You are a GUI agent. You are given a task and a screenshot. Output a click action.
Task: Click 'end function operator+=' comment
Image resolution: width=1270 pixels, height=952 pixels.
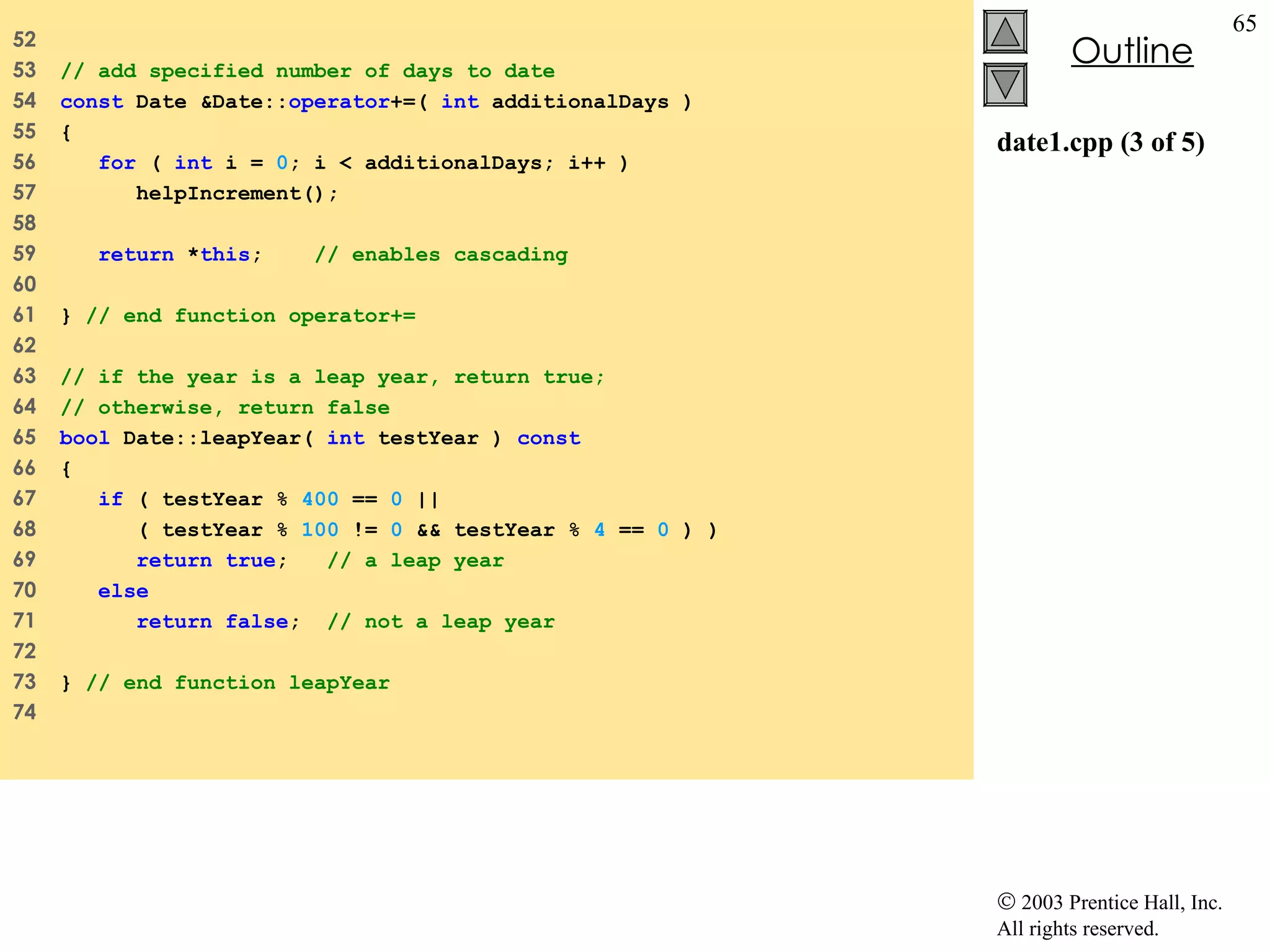click(251, 316)
